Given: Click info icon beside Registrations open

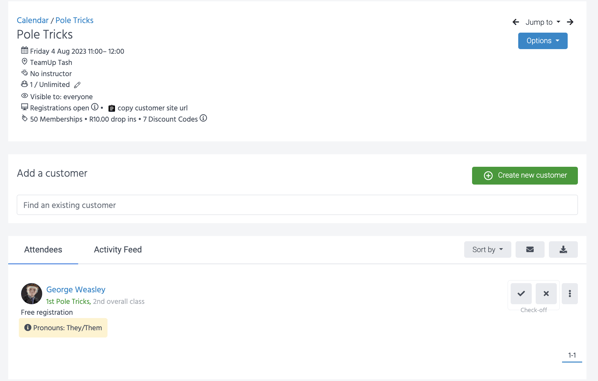Looking at the screenshot, I should tap(95, 107).
